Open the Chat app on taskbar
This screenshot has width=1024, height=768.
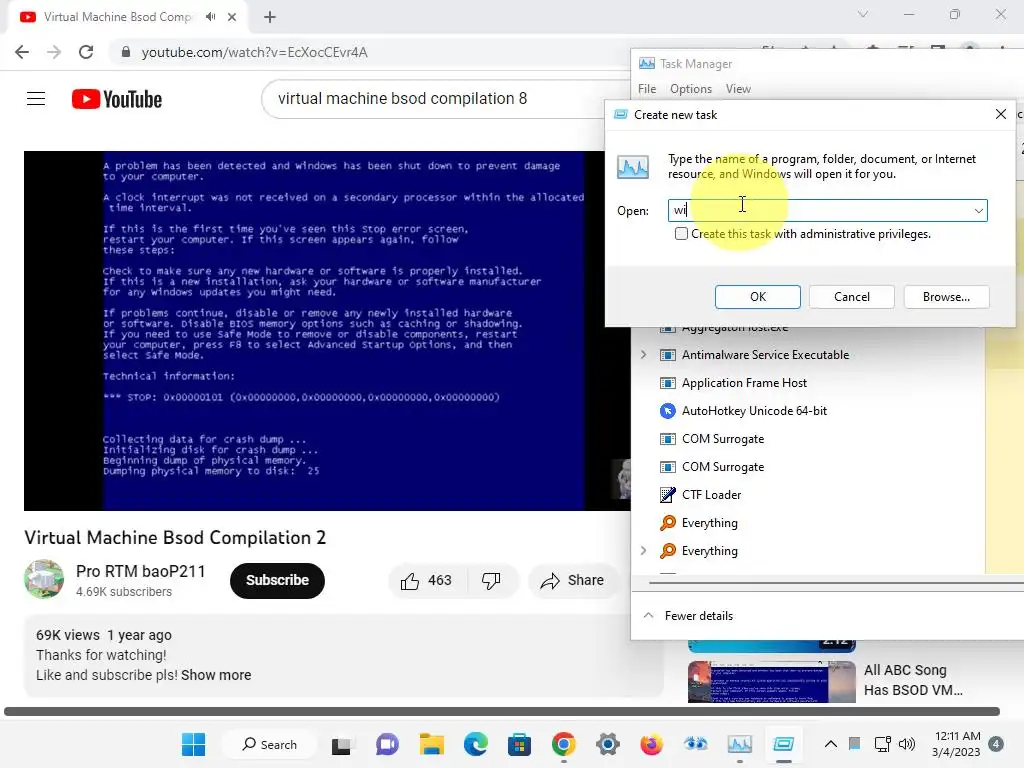point(387,744)
